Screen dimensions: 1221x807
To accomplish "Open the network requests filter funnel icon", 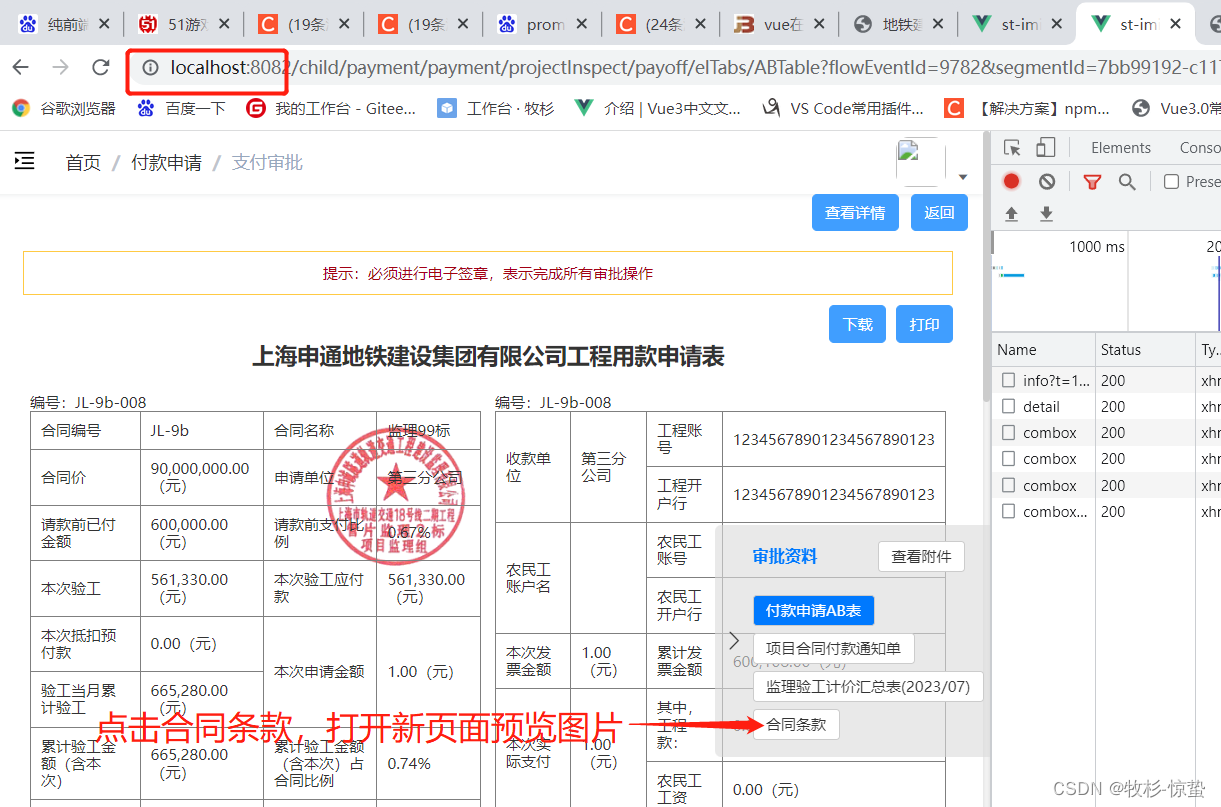I will click(1092, 181).
